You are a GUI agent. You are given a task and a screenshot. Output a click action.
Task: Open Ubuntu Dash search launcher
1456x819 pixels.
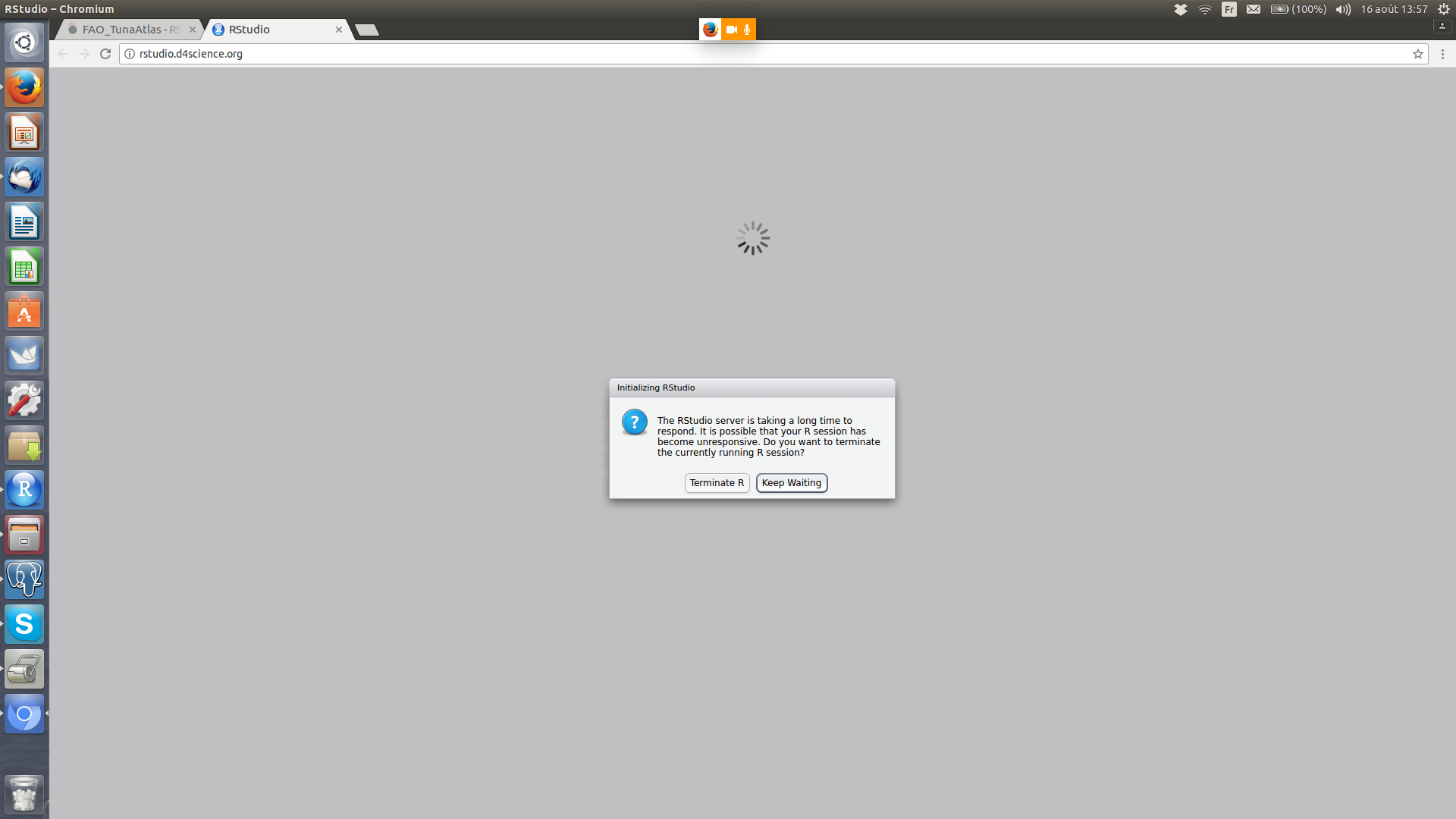click(24, 42)
